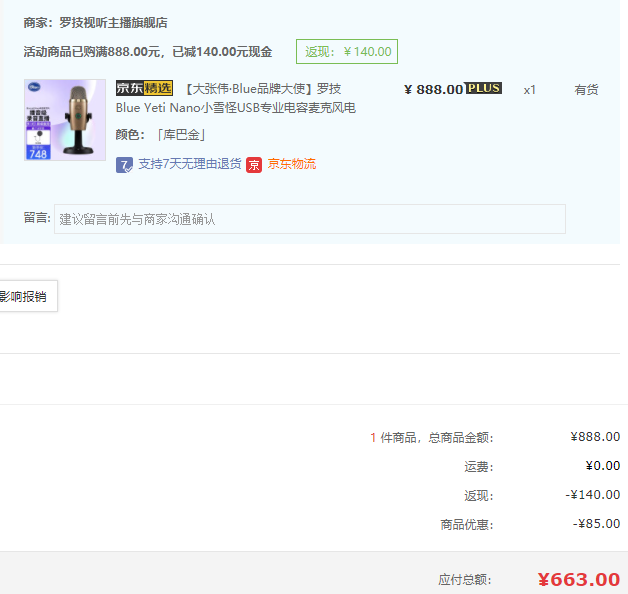Focus the 留言 message input field
The image size is (628, 594).
310,219
